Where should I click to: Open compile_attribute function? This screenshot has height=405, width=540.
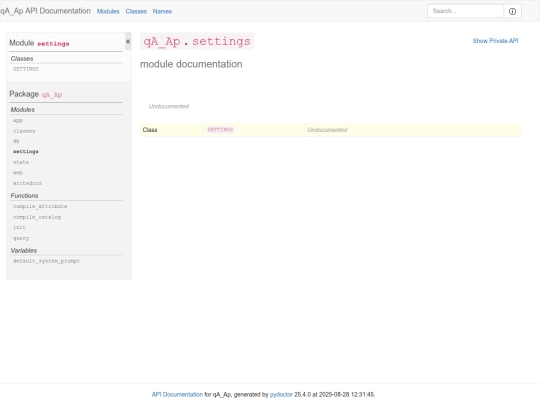[40, 206]
